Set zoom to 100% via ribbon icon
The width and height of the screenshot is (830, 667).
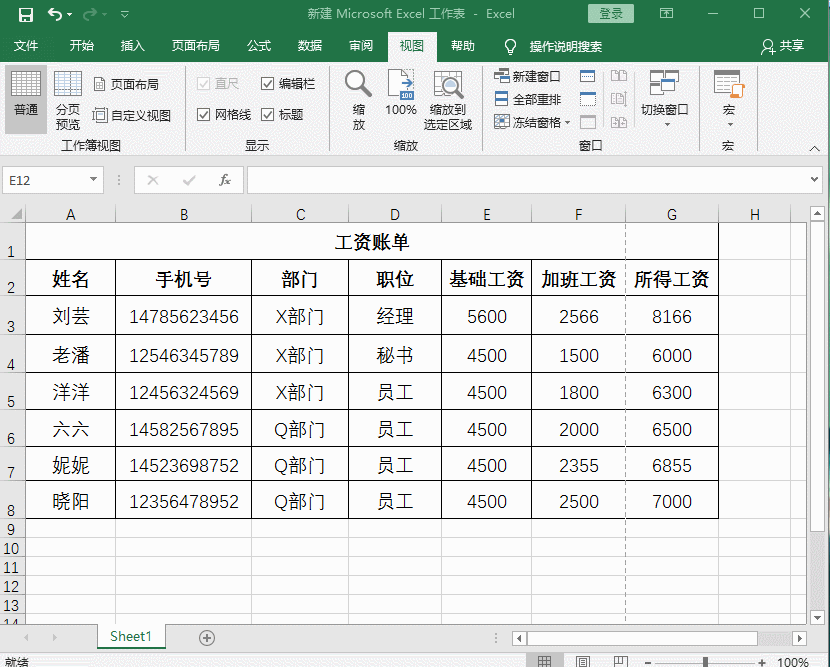[x=400, y=97]
